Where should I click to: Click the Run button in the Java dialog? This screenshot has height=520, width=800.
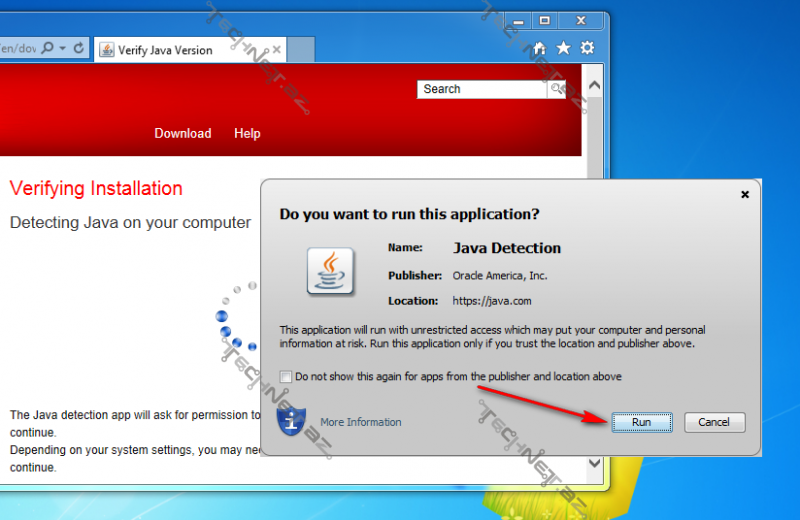pyautogui.click(x=642, y=422)
